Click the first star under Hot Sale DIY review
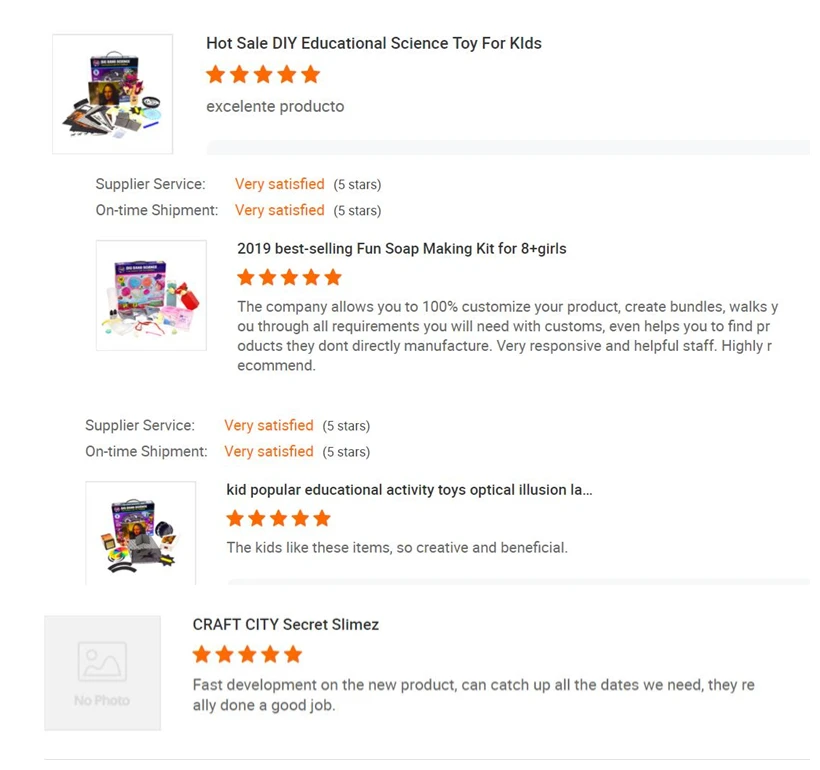Screen dimensions: 820x770 [215, 75]
